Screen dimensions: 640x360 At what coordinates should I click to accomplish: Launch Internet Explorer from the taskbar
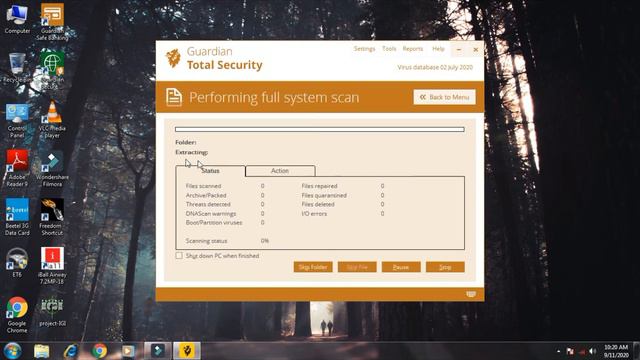(x=71, y=351)
